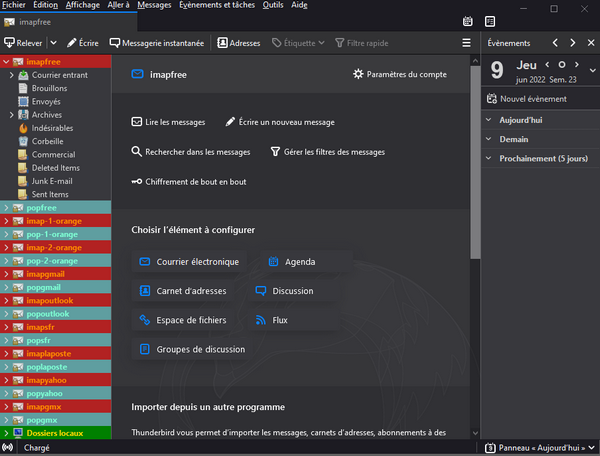The height and width of the screenshot is (456, 600).
Task: Set up Groupes de discussion newsgroups
Action: (191, 349)
